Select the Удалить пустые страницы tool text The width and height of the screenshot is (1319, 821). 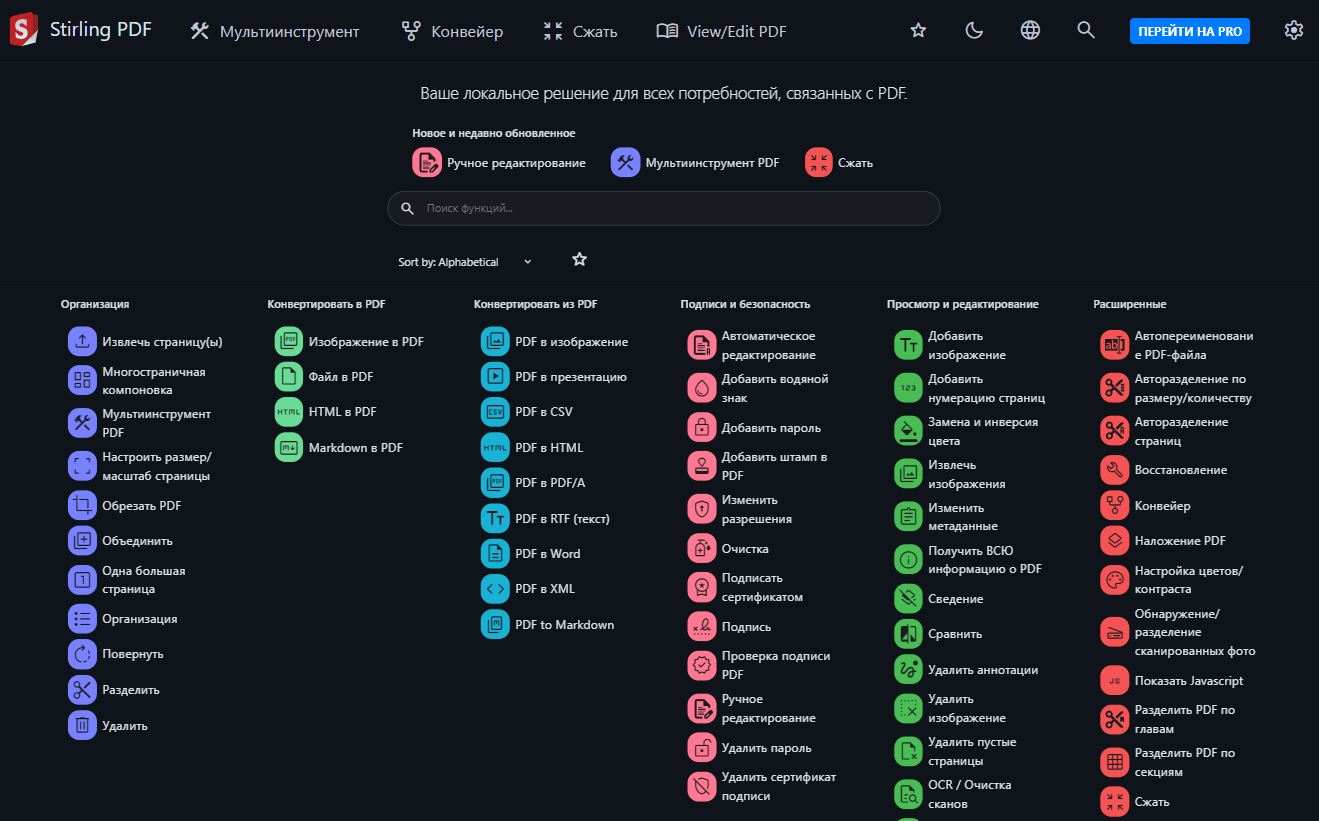point(972,751)
